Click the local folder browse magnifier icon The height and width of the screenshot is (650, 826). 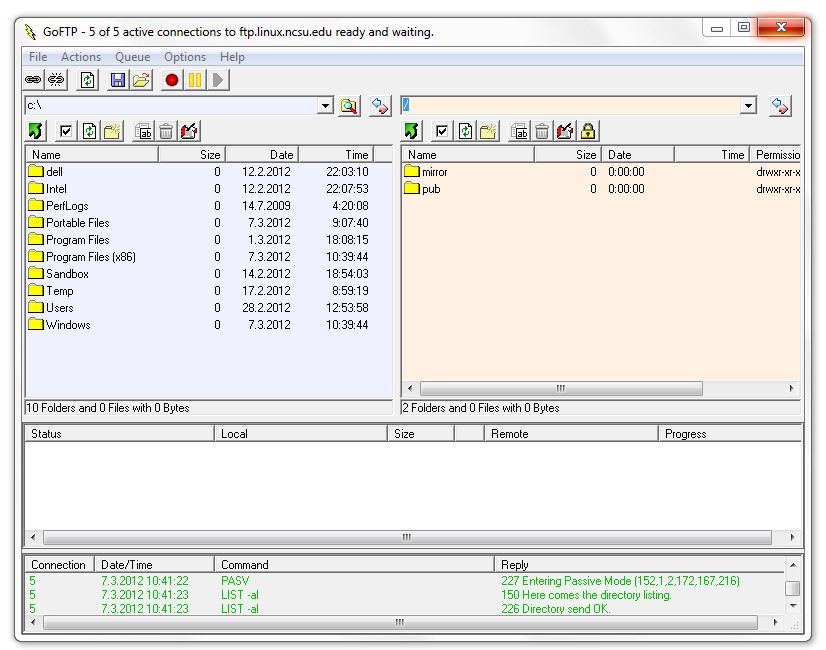click(x=349, y=106)
